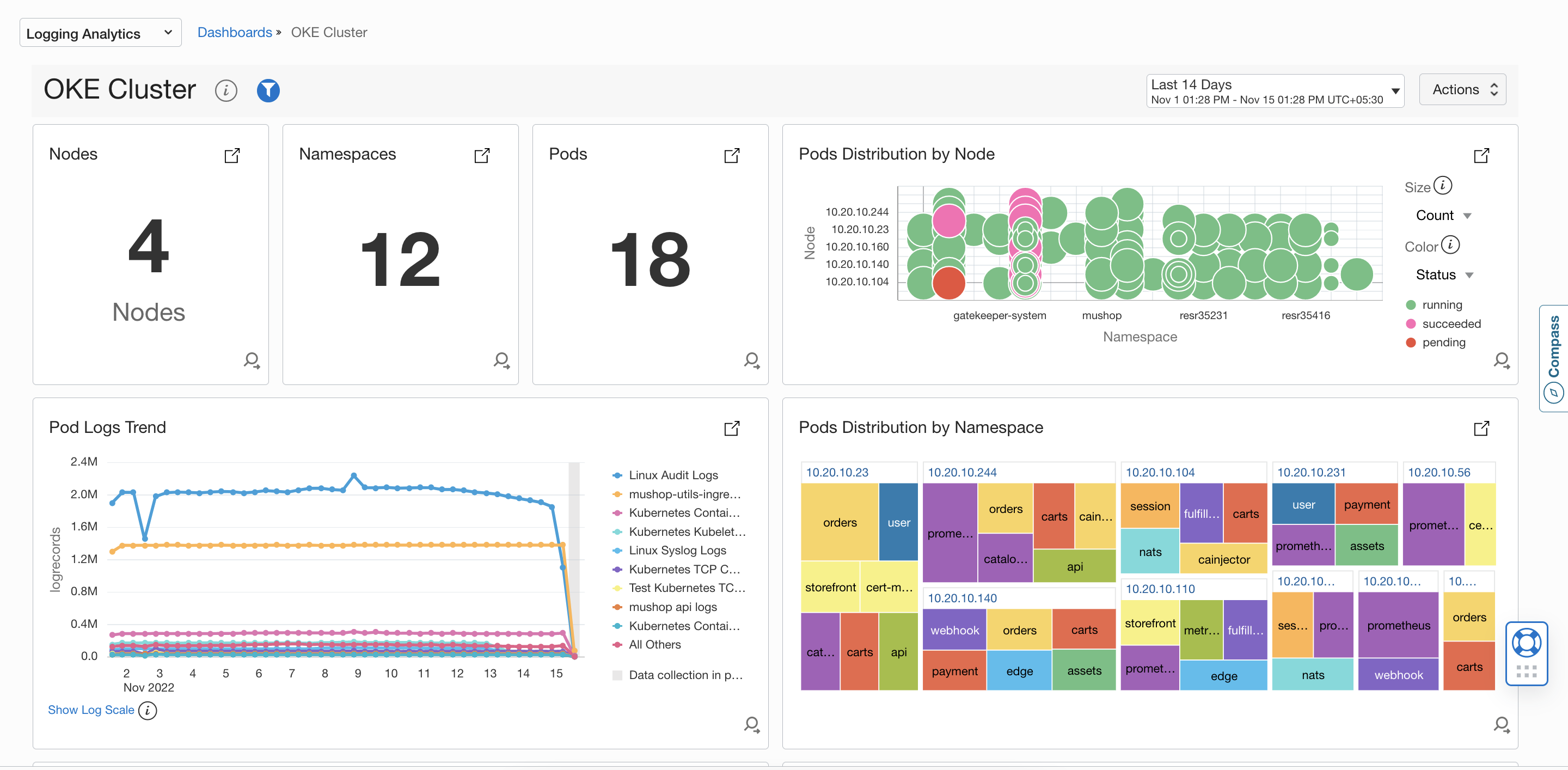
Task: Toggle mushop api logs legend series
Action: click(672, 607)
